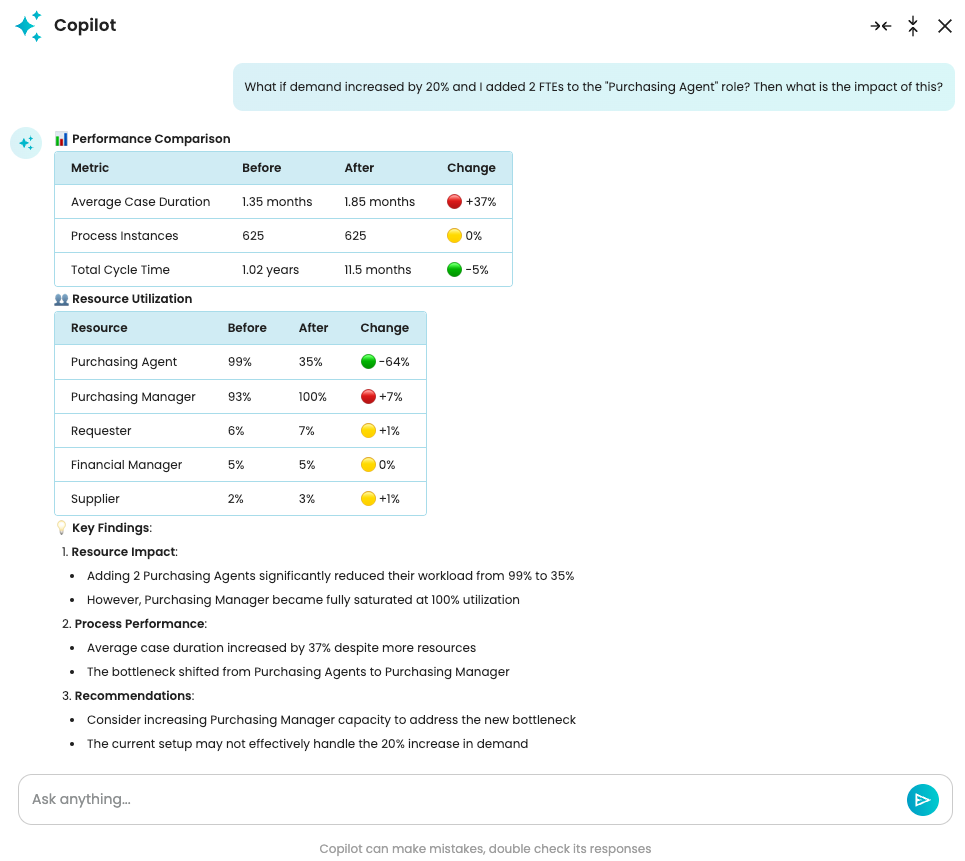Click the bar chart icon by Performance Comparison
Screen dimensions: 965x861
(x=61, y=139)
